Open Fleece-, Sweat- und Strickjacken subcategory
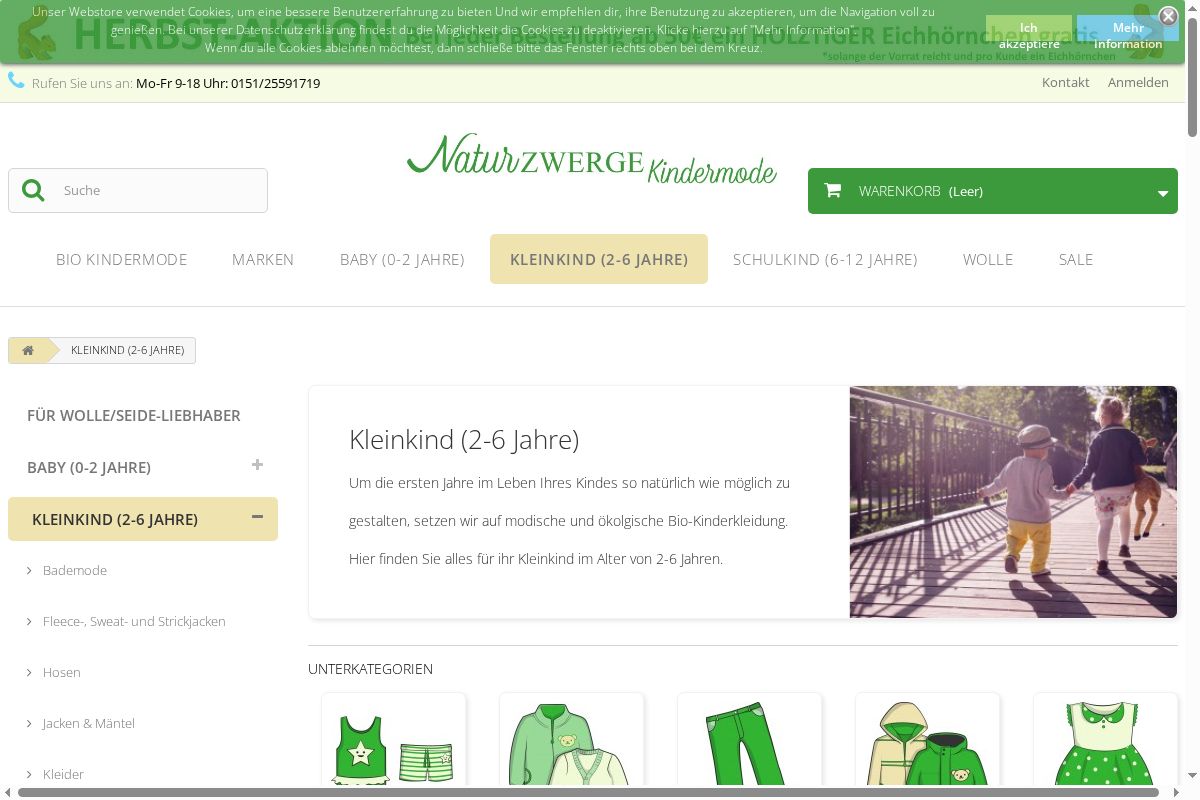1200x800 pixels. point(134,621)
